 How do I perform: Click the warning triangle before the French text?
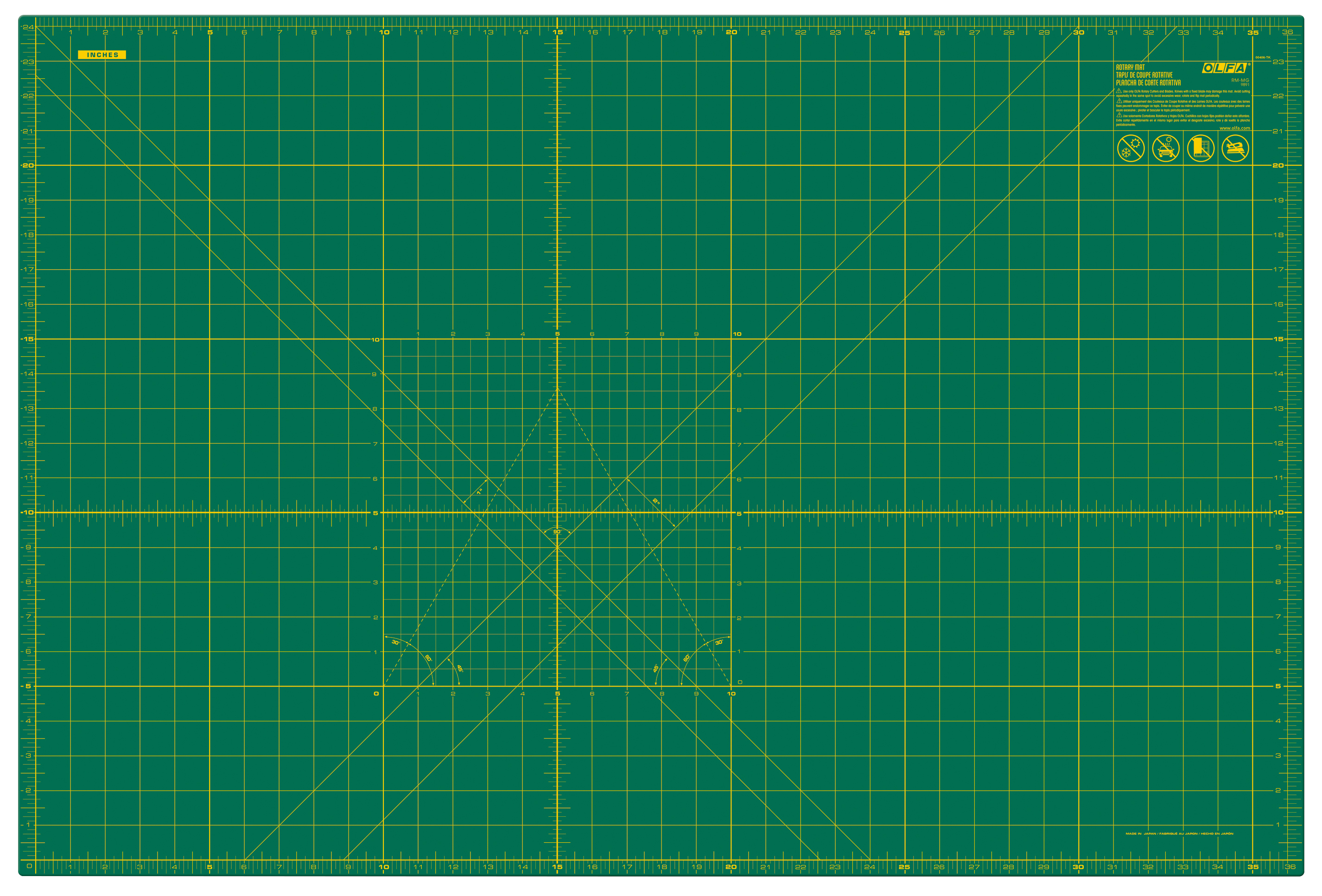coord(1119,101)
